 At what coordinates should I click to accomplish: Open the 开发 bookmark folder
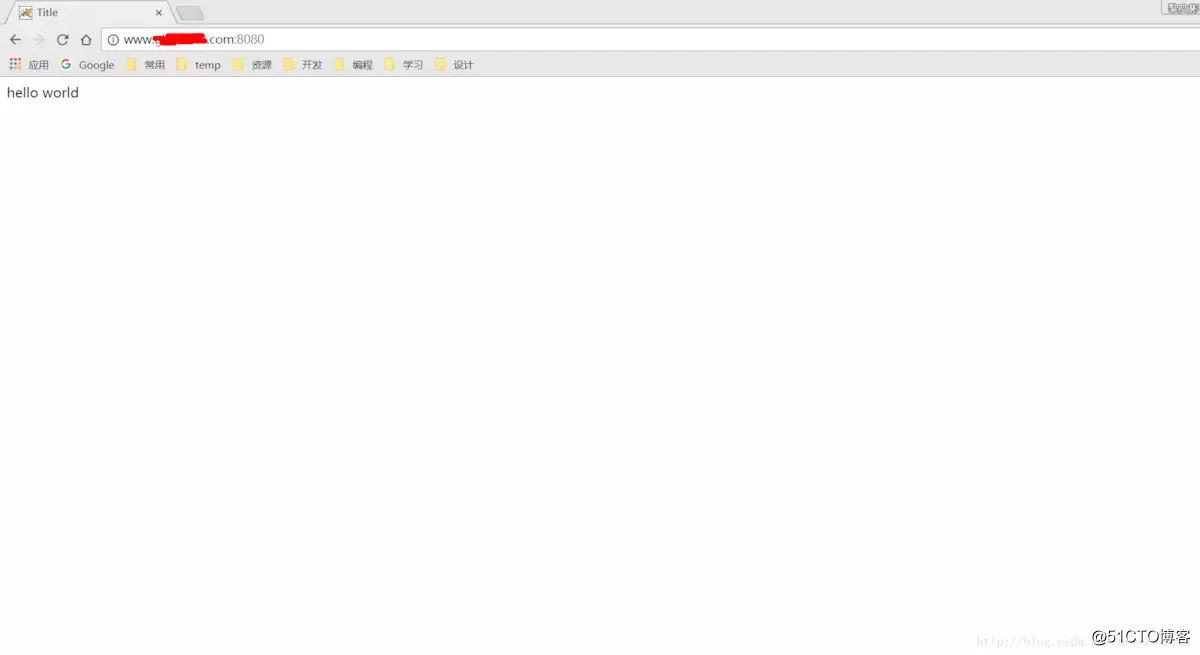[x=303, y=65]
